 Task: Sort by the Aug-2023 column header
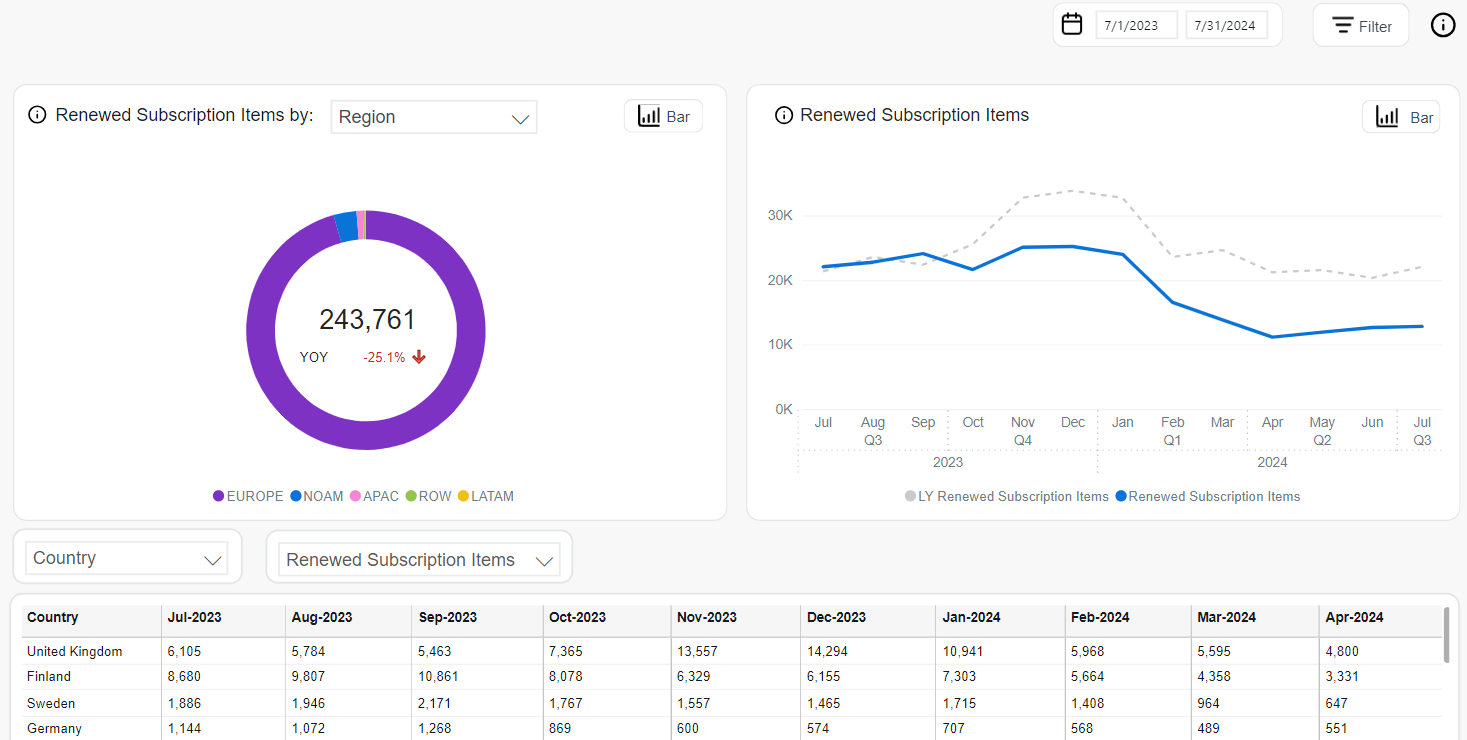pyautogui.click(x=349, y=618)
